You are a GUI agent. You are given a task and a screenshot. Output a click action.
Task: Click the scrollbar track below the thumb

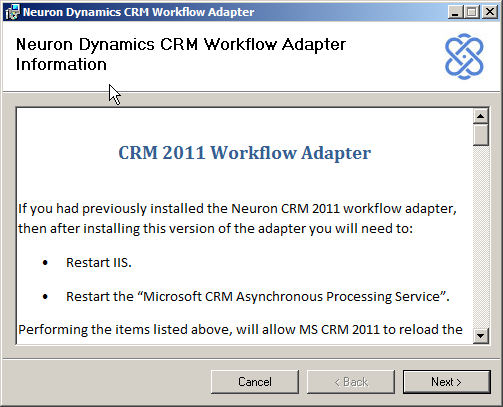pos(480,237)
